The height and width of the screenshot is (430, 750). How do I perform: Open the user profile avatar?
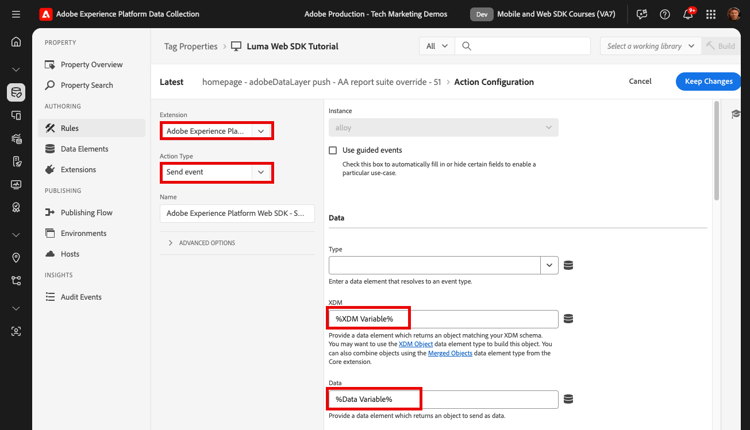734,14
